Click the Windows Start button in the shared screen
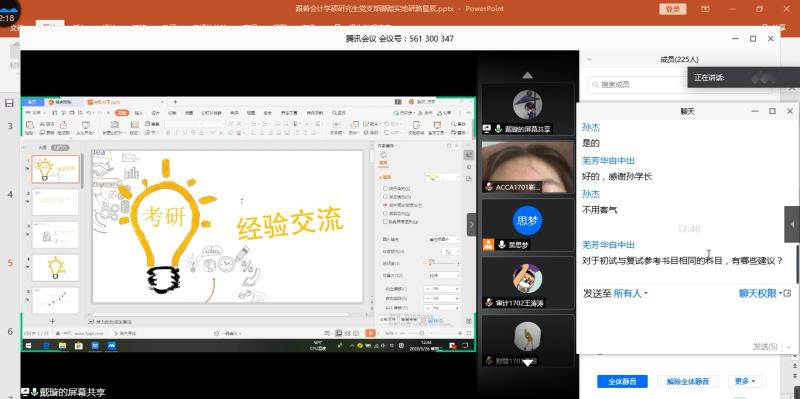 (x=28, y=346)
